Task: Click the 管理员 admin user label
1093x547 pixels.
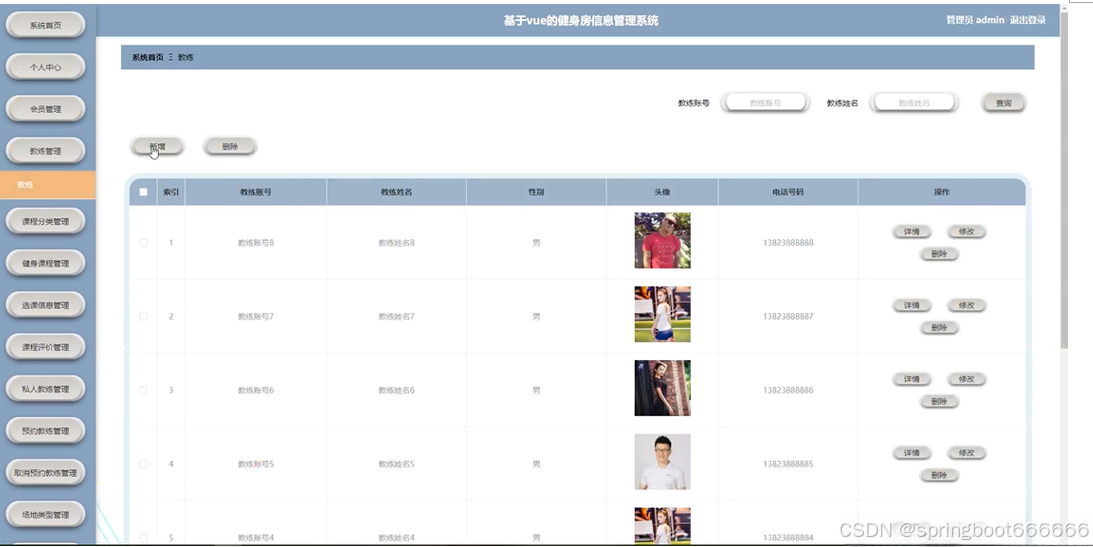Action: pos(974,20)
